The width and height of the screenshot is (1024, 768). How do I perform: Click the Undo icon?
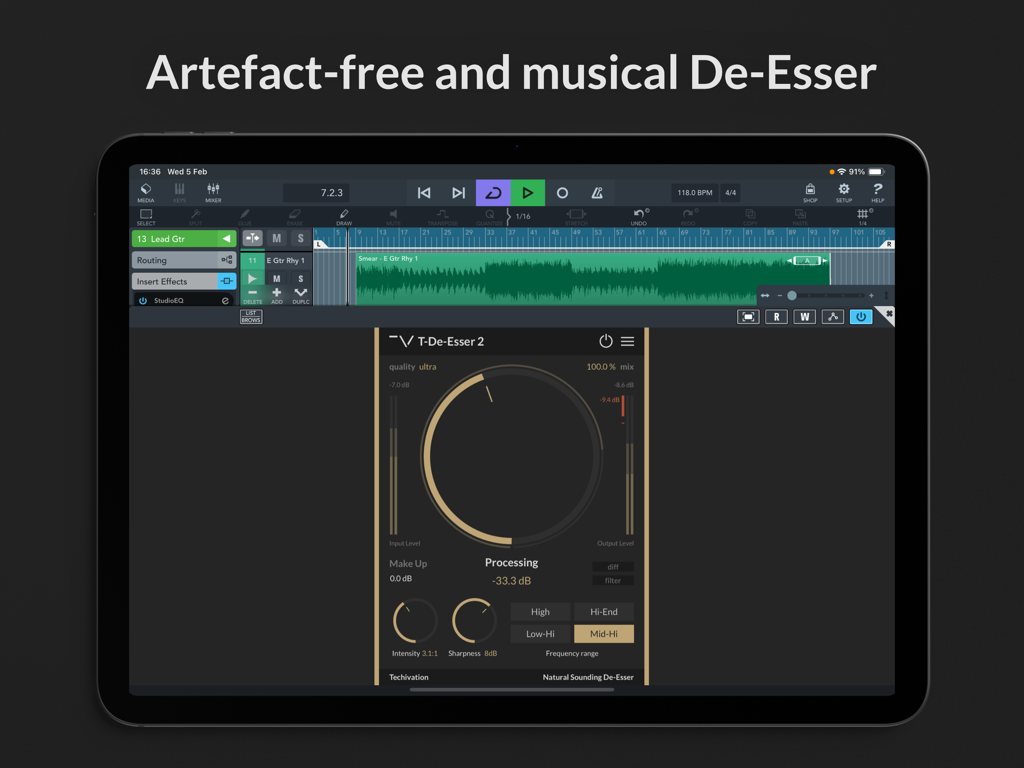coord(639,214)
